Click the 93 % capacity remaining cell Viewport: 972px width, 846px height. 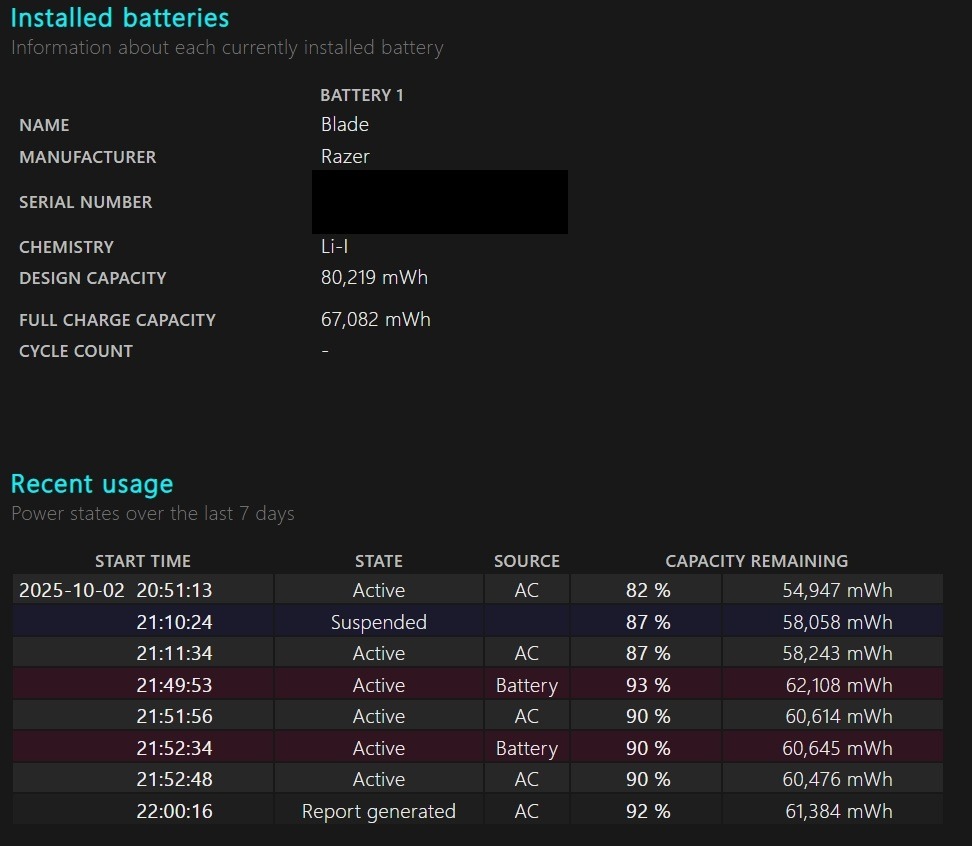pos(648,685)
